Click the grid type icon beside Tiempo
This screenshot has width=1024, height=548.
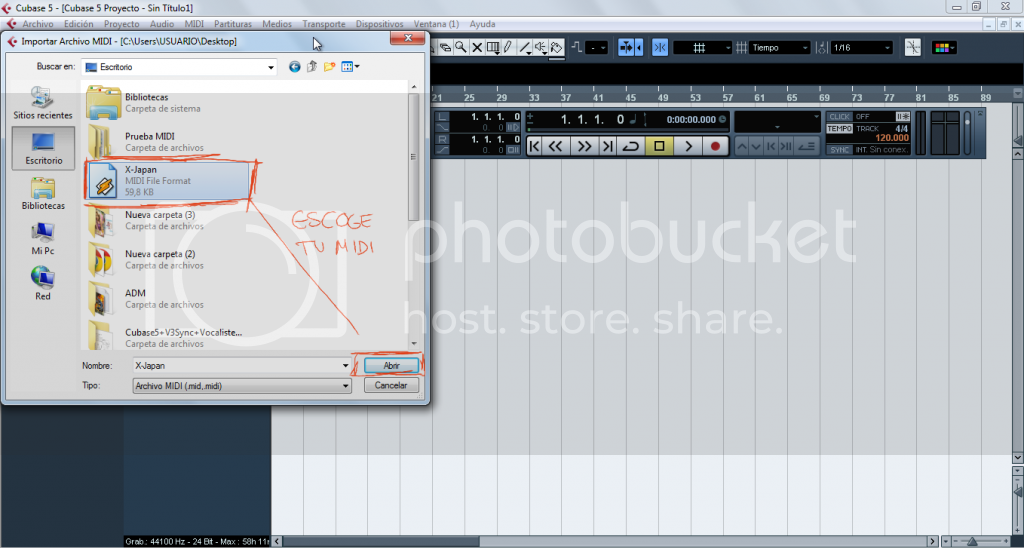pos(741,48)
